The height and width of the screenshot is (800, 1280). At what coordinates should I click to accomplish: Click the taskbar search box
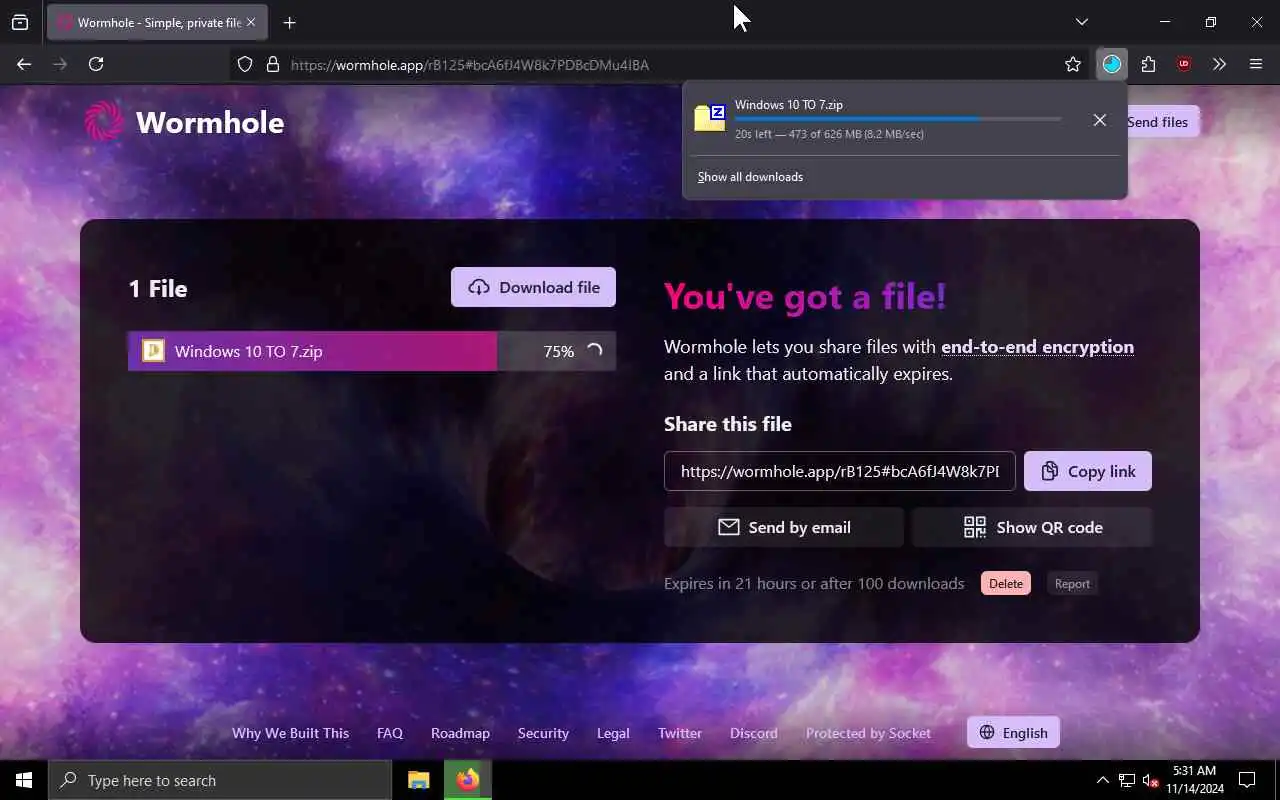(x=220, y=780)
